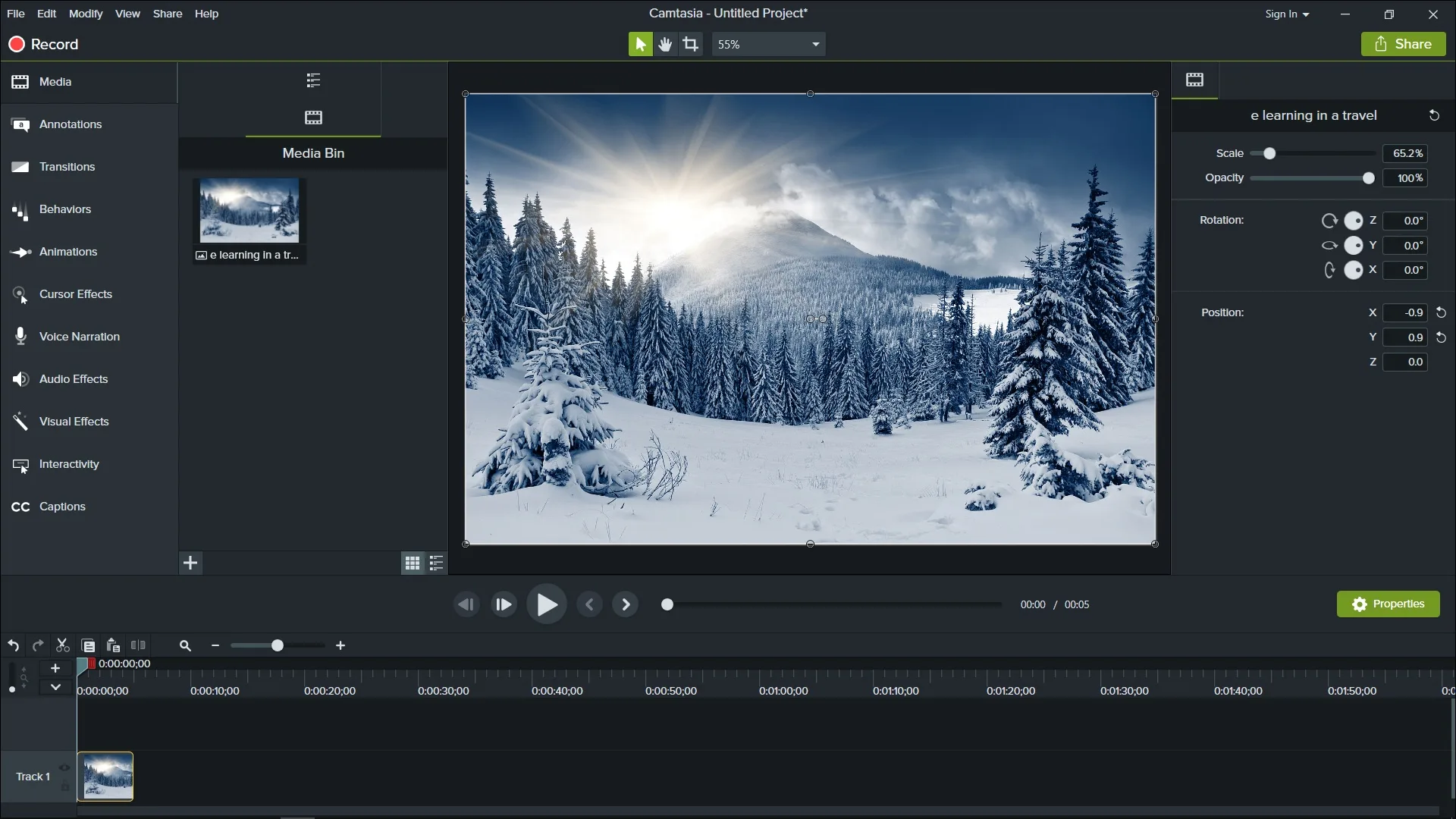Click the Z rotation dial
1456x819 pixels.
1354,221
